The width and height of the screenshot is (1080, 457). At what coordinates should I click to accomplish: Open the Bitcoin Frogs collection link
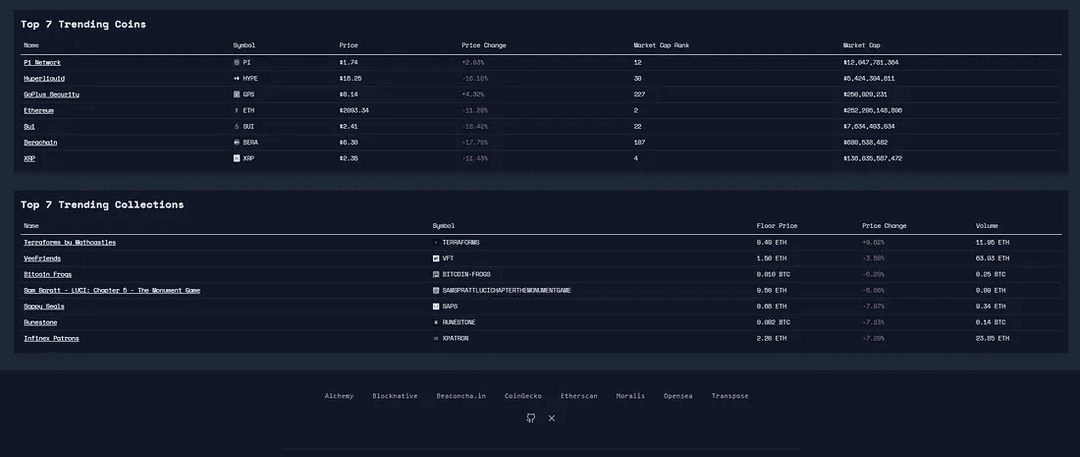48,274
